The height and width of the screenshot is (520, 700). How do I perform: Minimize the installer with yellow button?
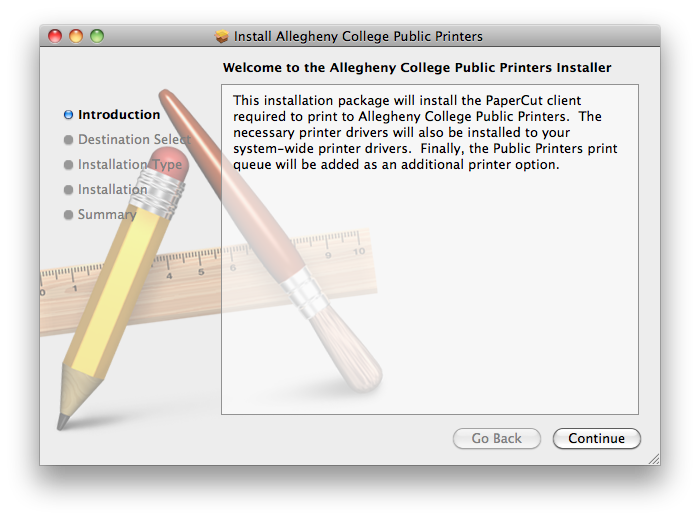point(76,36)
